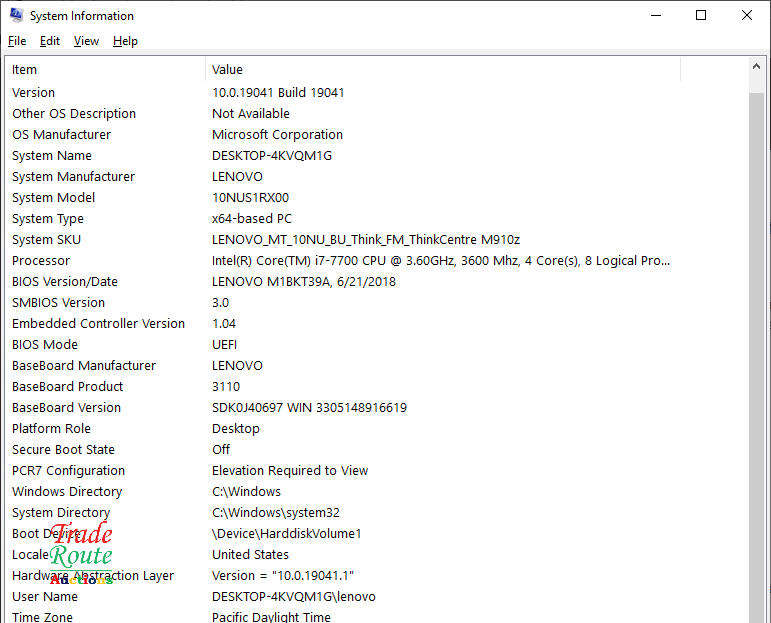Select the BaseBoard Version row
This screenshot has width=771, height=623.
tap(66, 408)
